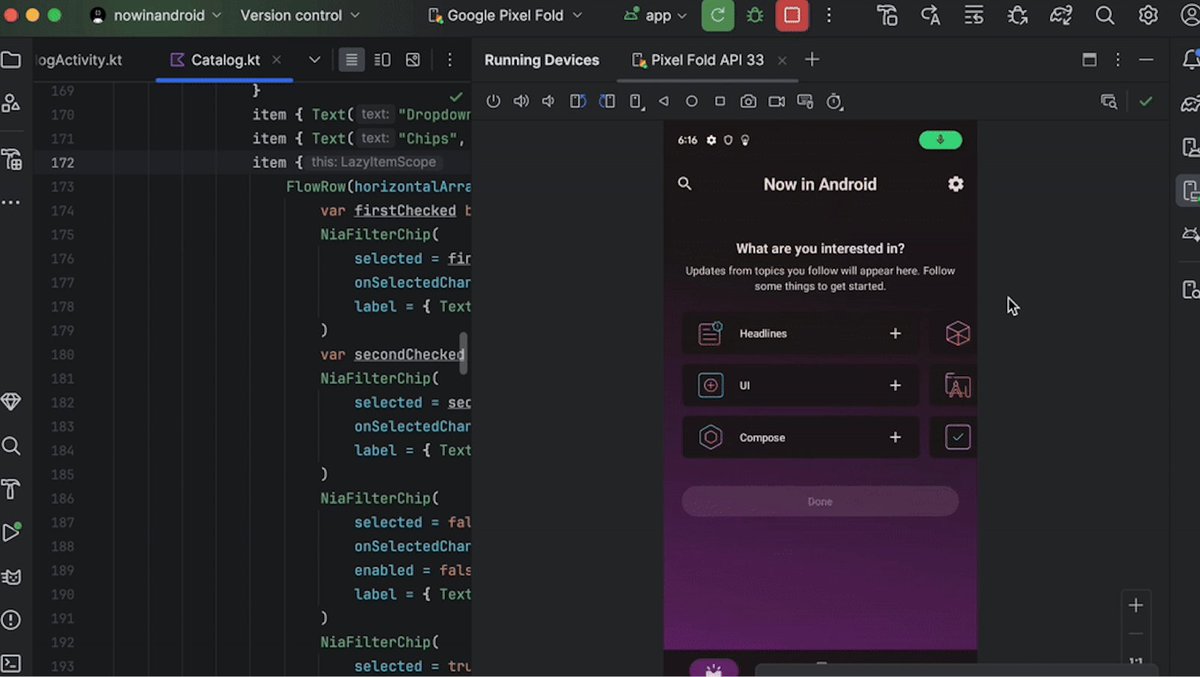Open the Run tool window icon in left sidebar
Image resolution: width=1200 pixels, height=677 pixels.
[11, 532]
